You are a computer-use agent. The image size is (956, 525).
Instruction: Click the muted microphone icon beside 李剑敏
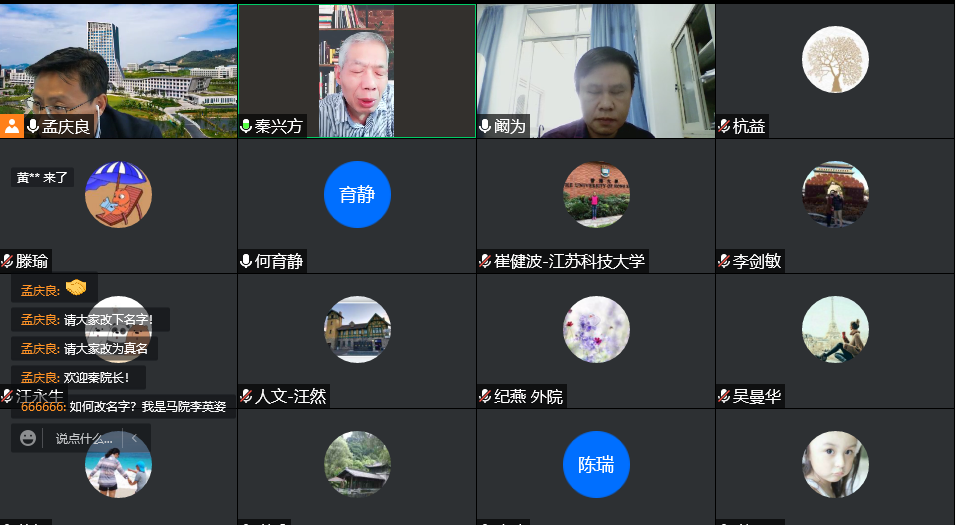724,261
